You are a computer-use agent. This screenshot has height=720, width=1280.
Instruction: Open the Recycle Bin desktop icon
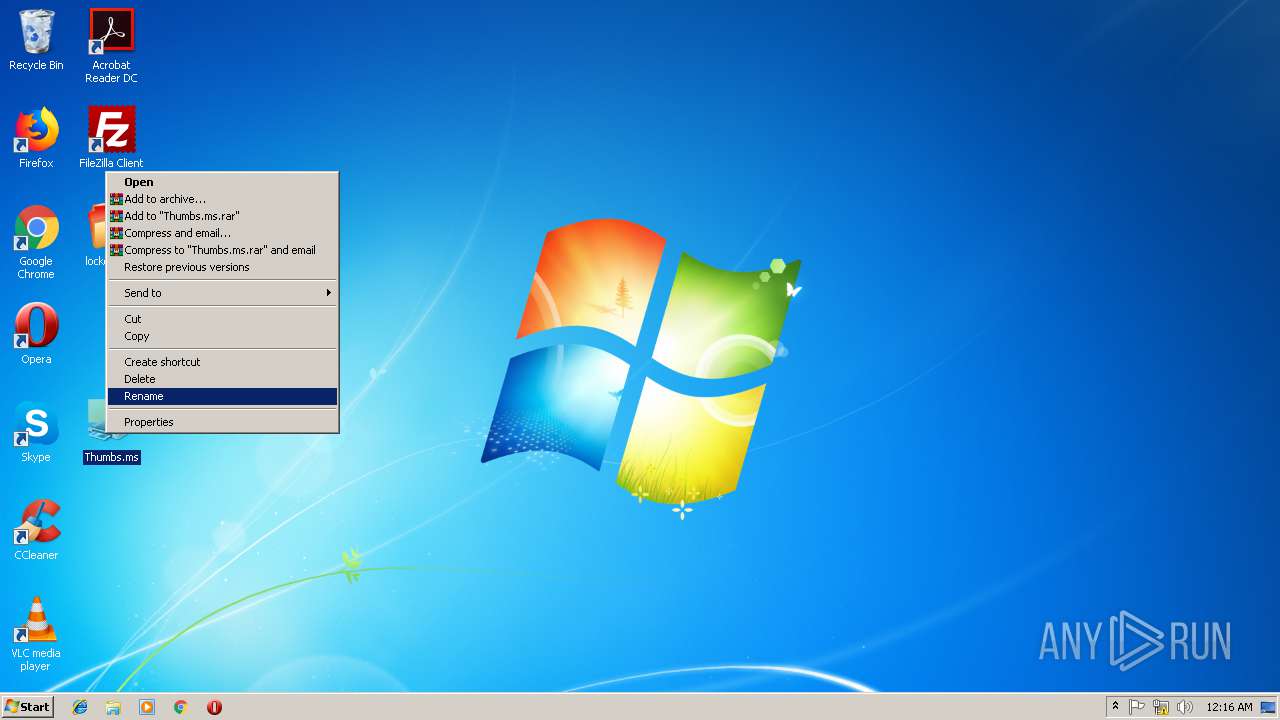36,40
